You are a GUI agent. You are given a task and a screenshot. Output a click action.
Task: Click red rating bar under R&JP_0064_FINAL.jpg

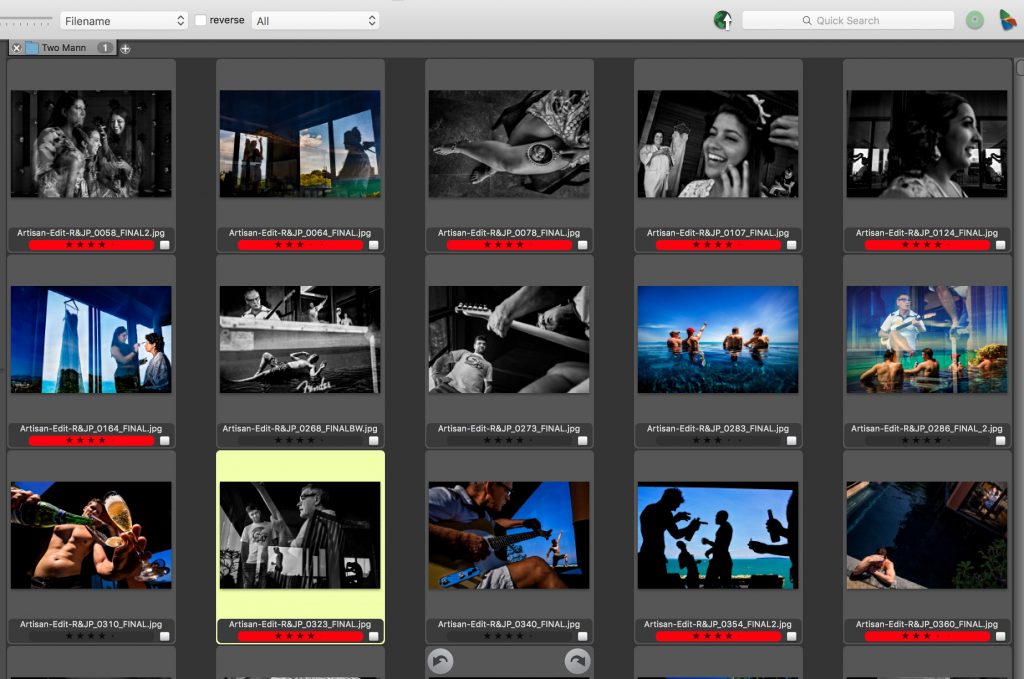[300, 245]
